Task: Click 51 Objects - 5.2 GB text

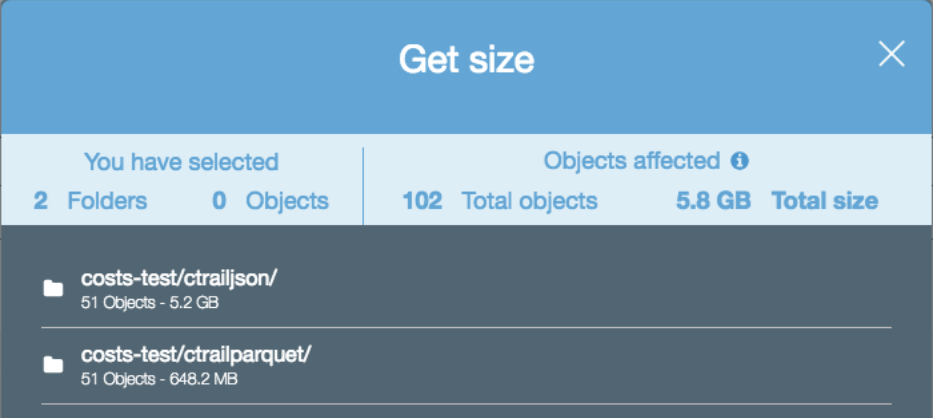Action: pos(150,303)
